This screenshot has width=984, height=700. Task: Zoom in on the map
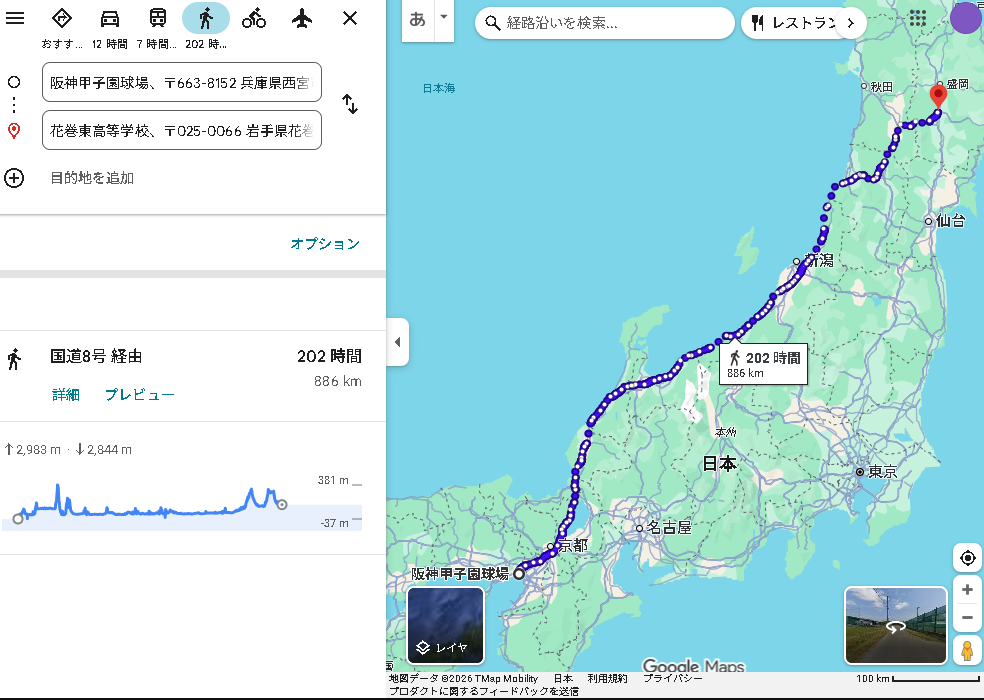[x=967, y=590]
